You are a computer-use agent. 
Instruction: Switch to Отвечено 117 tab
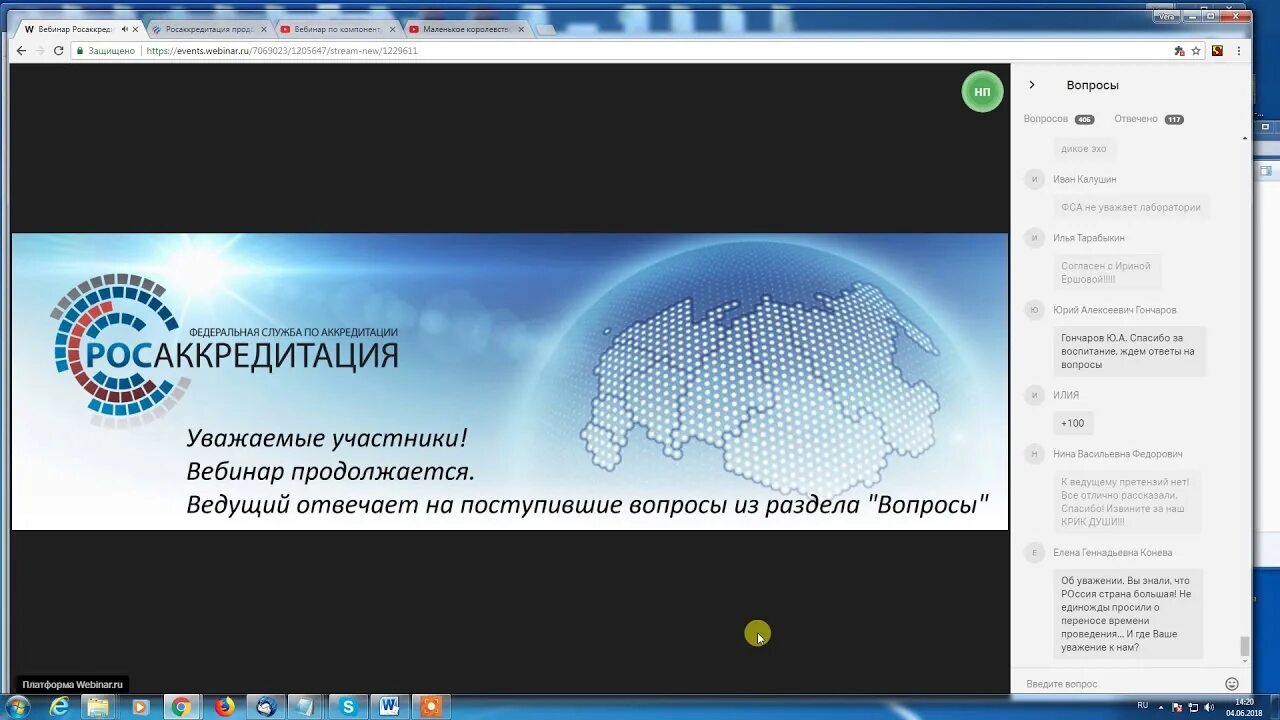click(1149, 119)
